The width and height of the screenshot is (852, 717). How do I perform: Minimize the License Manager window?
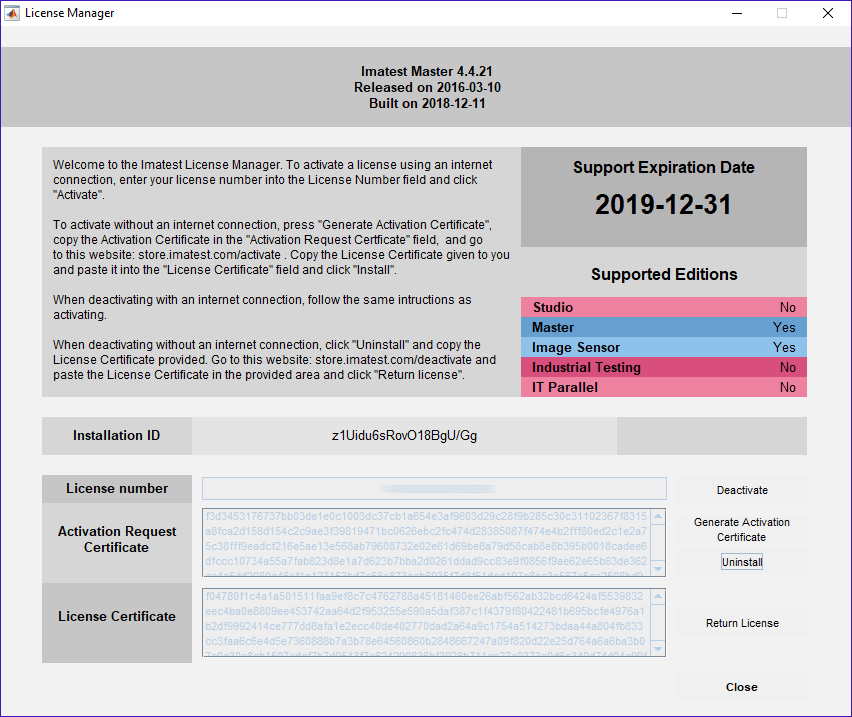pos(737,13)
